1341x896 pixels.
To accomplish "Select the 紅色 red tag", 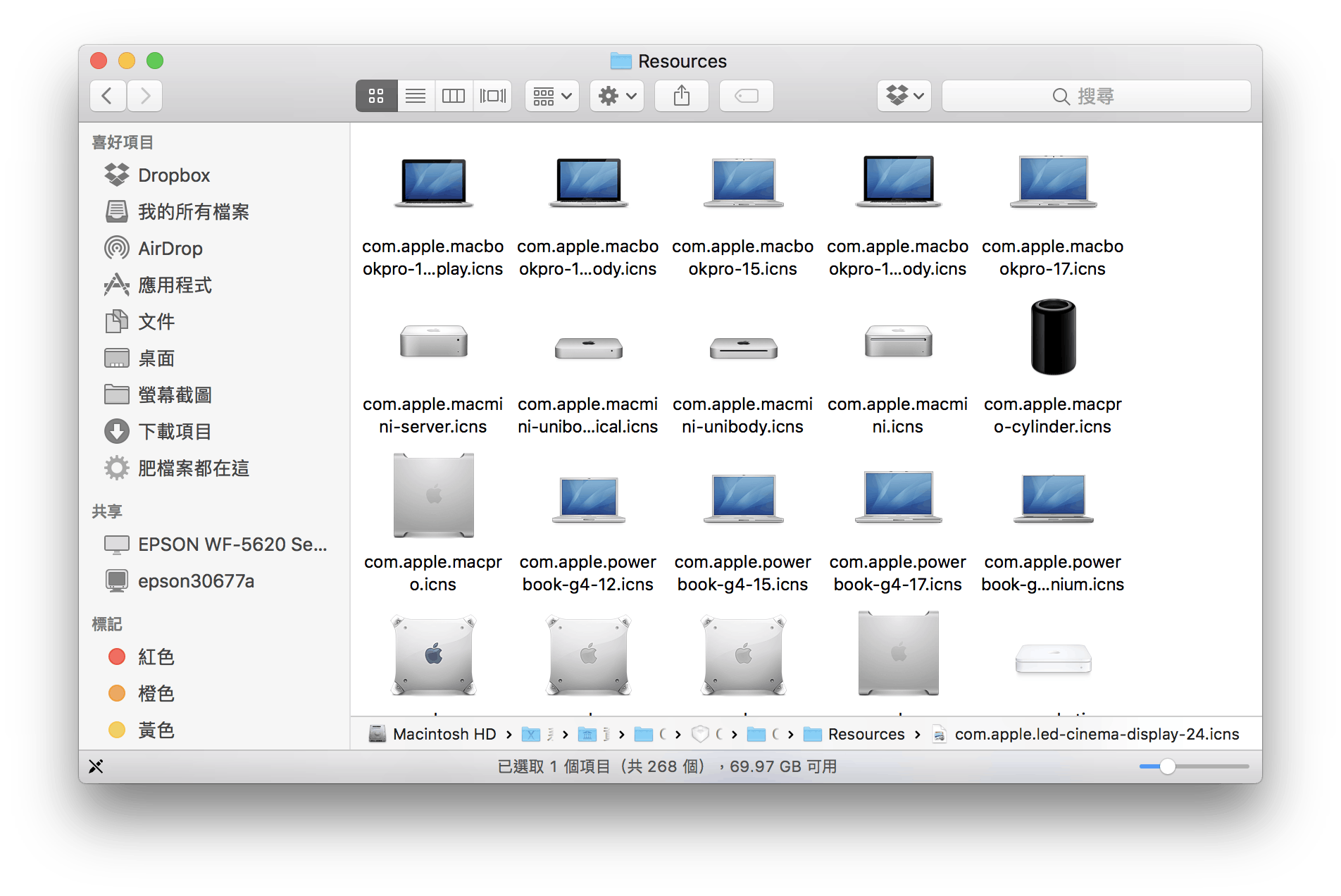I will (x=155, y=657).
